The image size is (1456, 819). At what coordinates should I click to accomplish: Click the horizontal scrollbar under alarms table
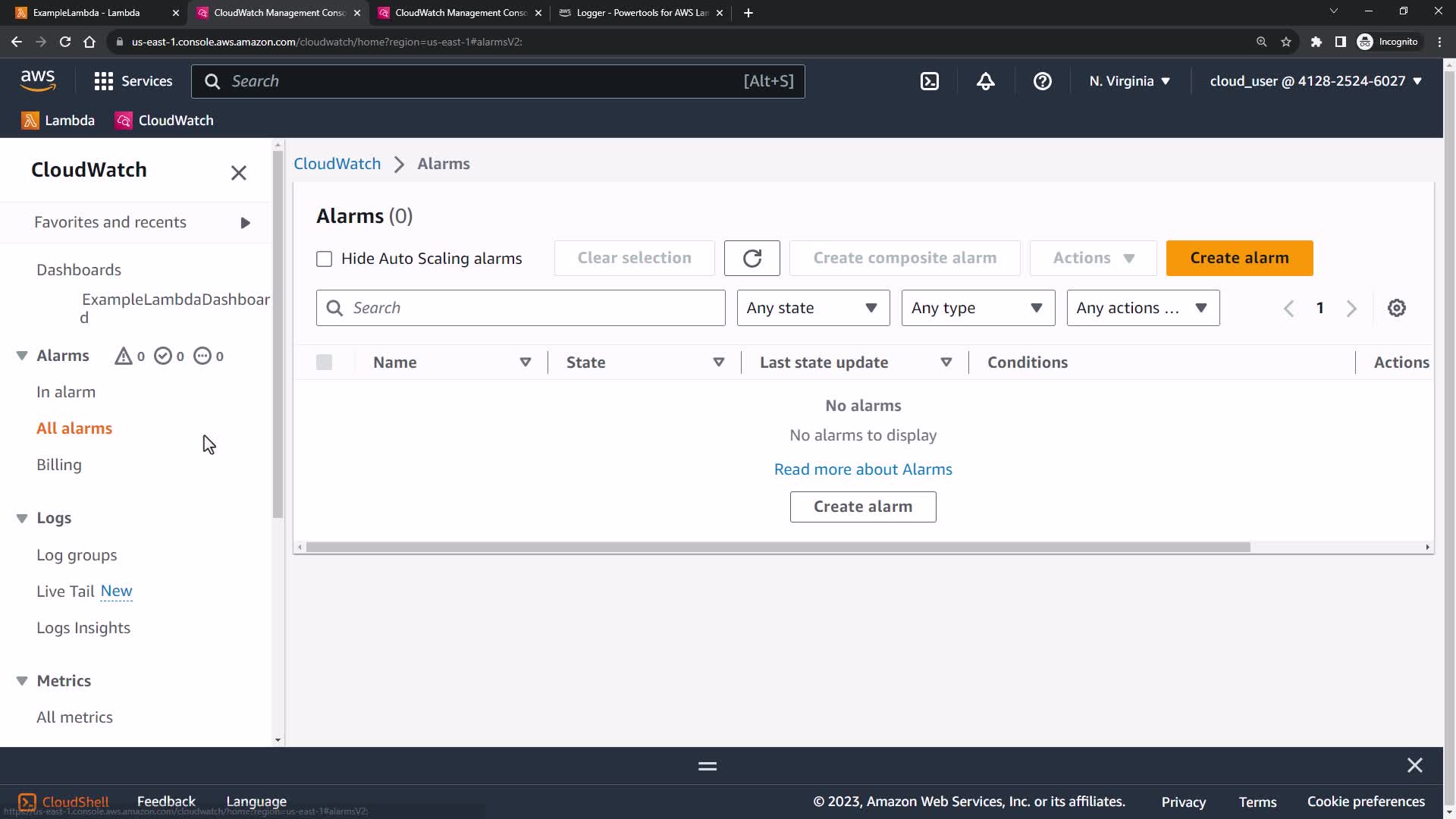point(777,547)
